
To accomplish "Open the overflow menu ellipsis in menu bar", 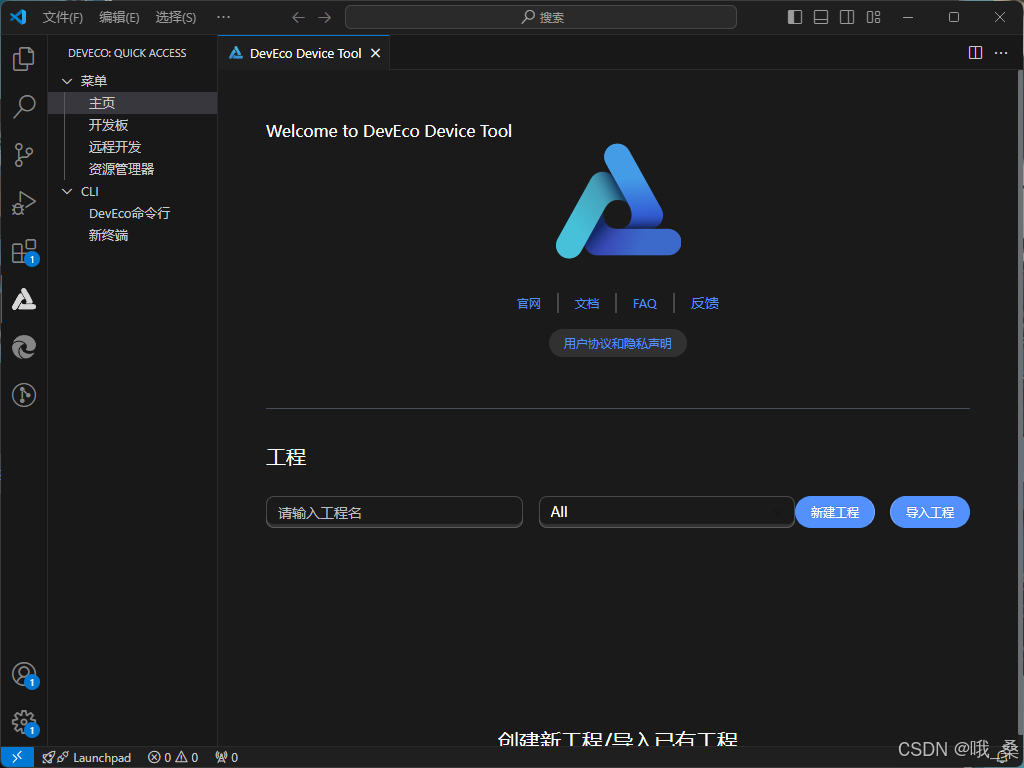I will (223, 18).
